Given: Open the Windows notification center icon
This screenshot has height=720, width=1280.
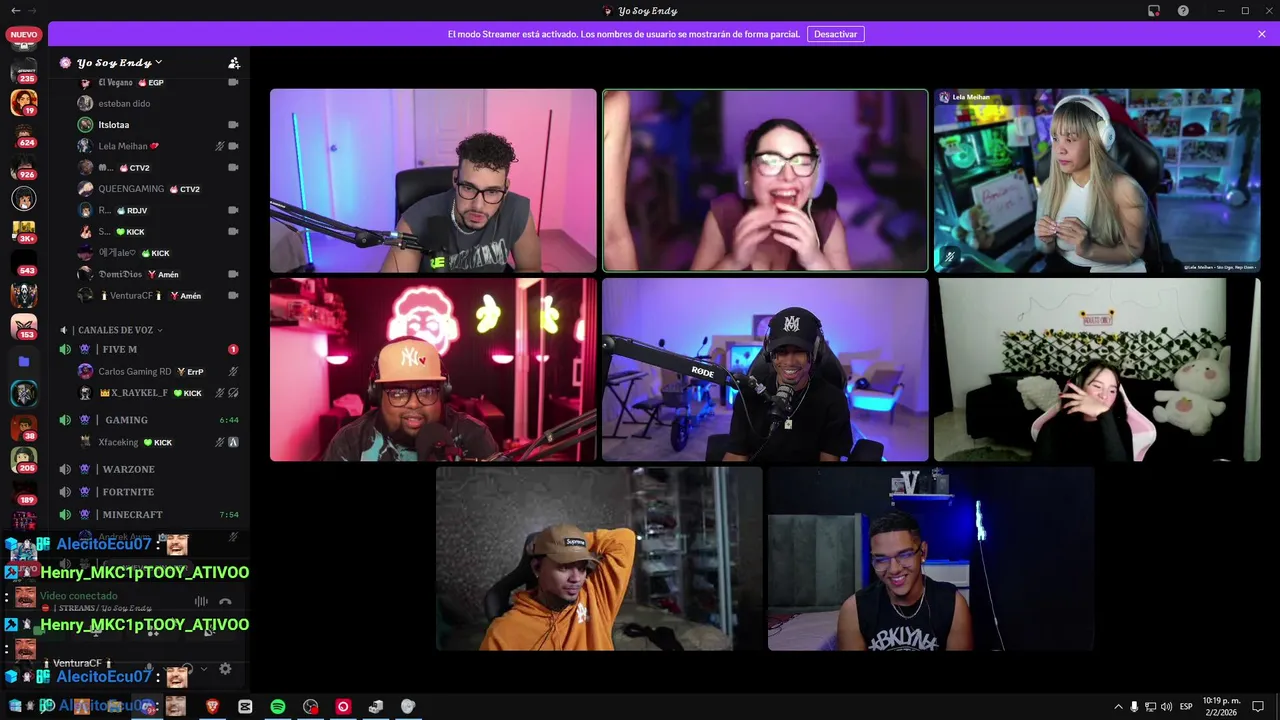Looking at the screenshot, I should (x=1258, y=707).
